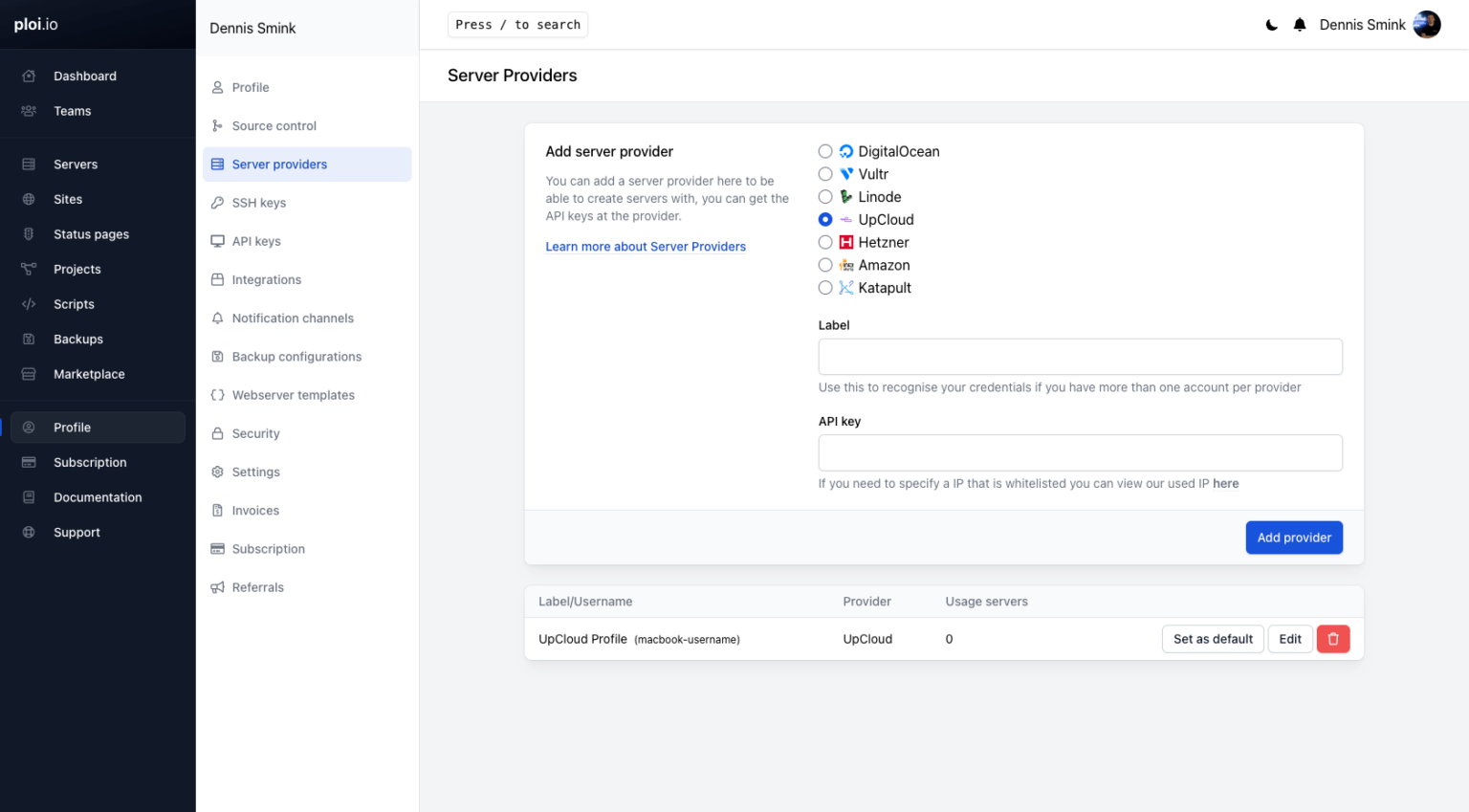The width and height of the screenshot is (1469, 812).
Task: Edit the UpCloud Profile provider
Action: (x=1290, y=639)
